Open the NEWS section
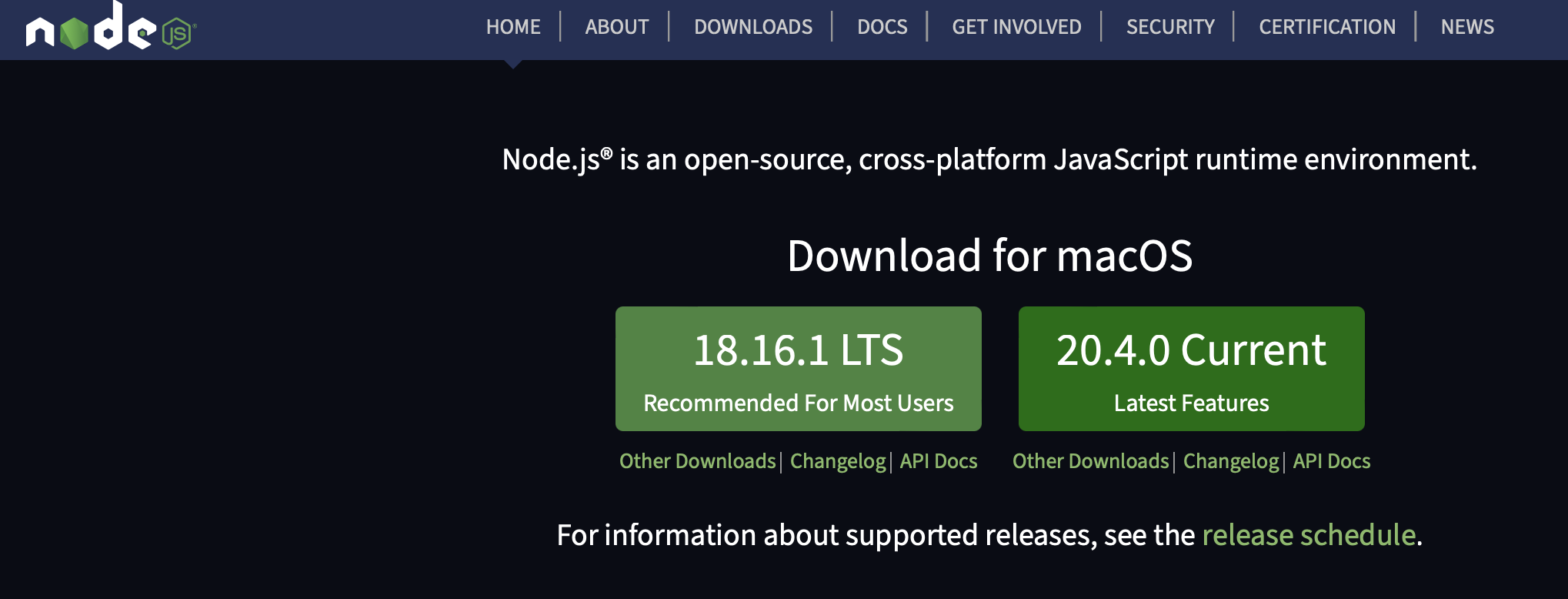The height and width of the screenshot is (599, 1568). [x=1467, y=27]
